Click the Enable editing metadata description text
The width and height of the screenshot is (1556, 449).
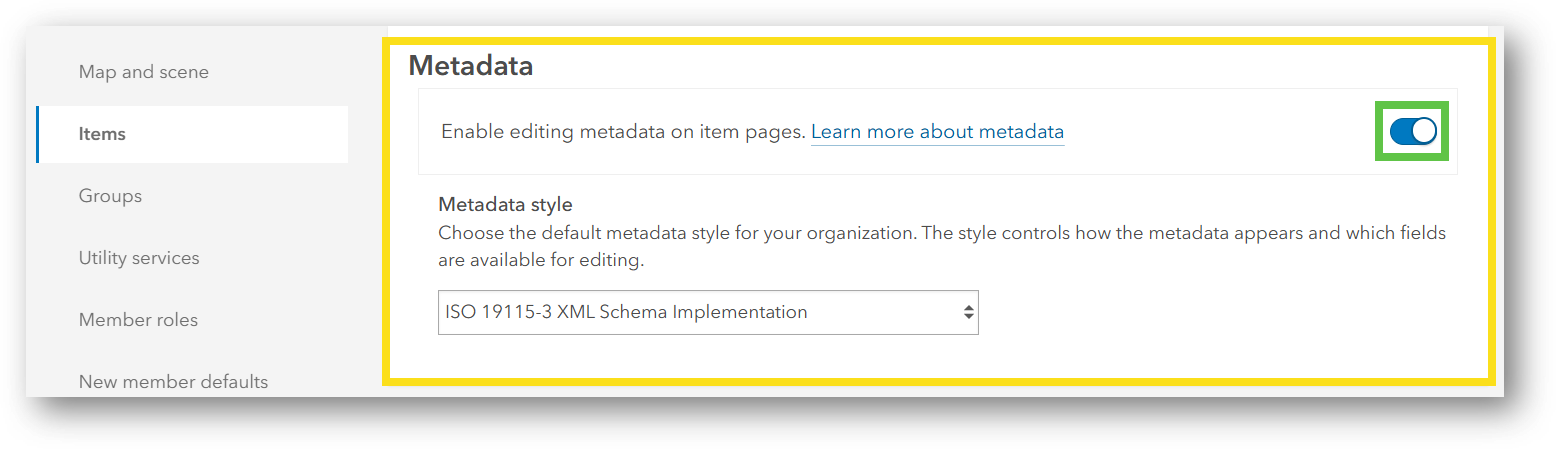(x=623, y=132)
